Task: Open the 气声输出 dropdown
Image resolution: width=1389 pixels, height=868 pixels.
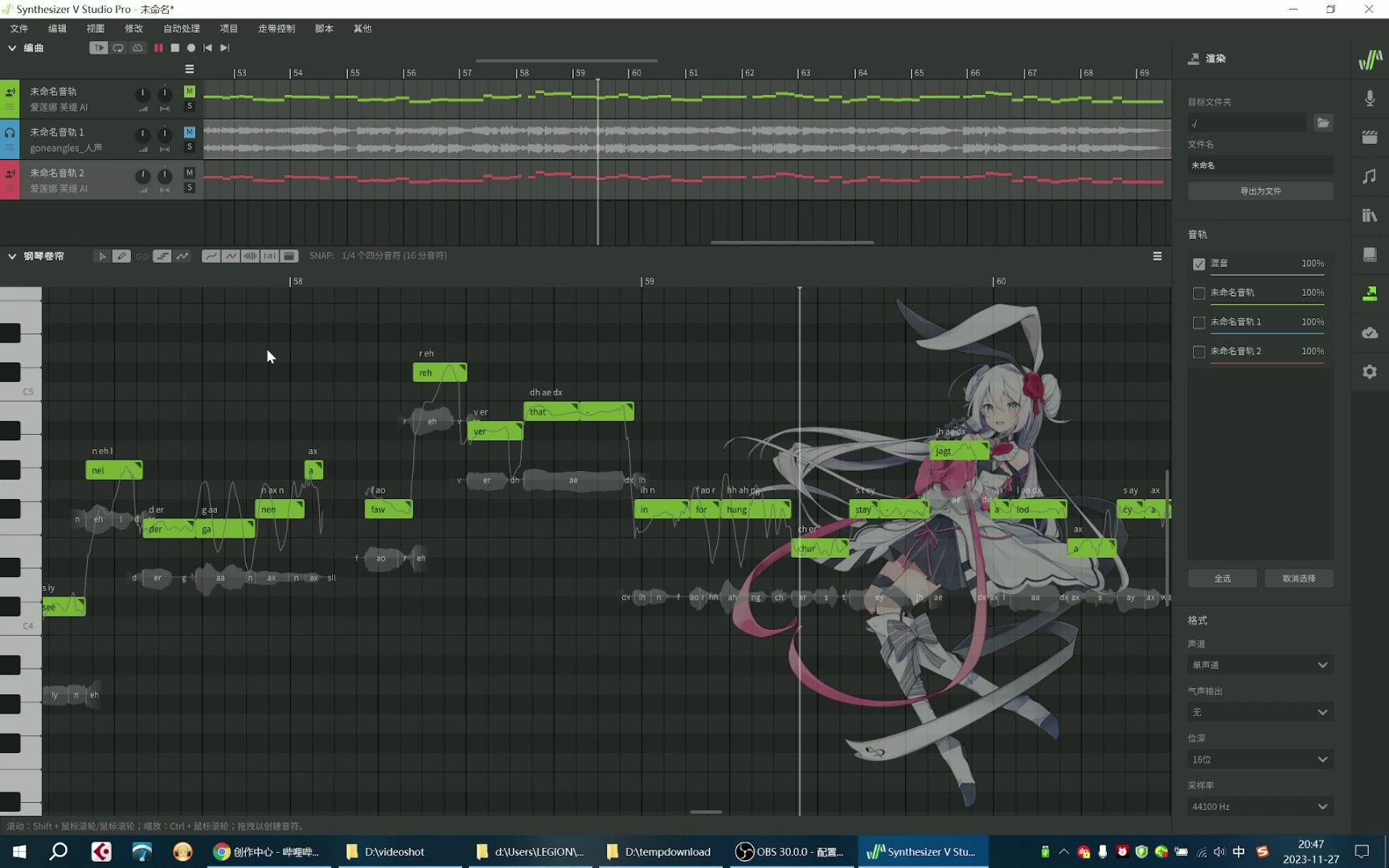Action: tap(1260, 712)
